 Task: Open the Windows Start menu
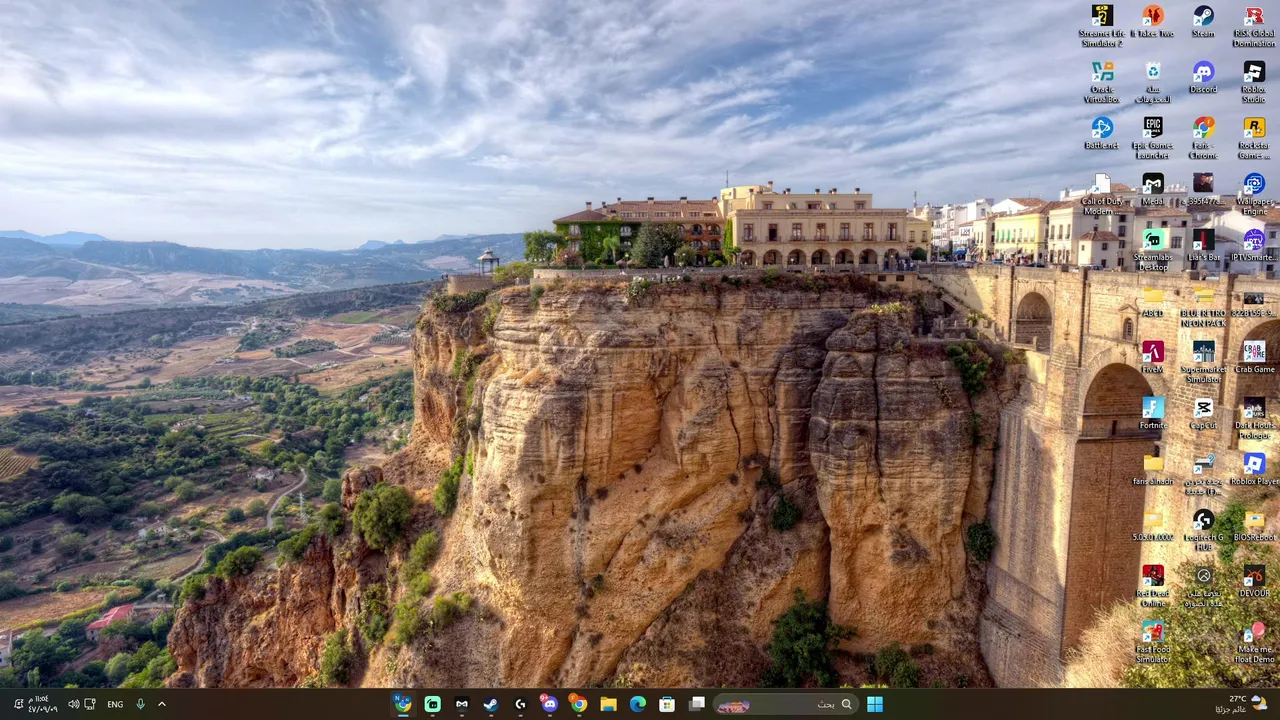click(x=875, y=704)
